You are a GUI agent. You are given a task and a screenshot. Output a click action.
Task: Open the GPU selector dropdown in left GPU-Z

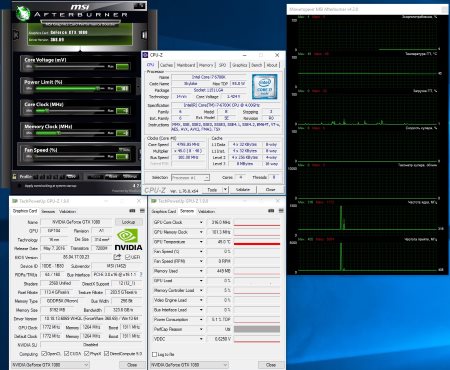click(50, 365)
